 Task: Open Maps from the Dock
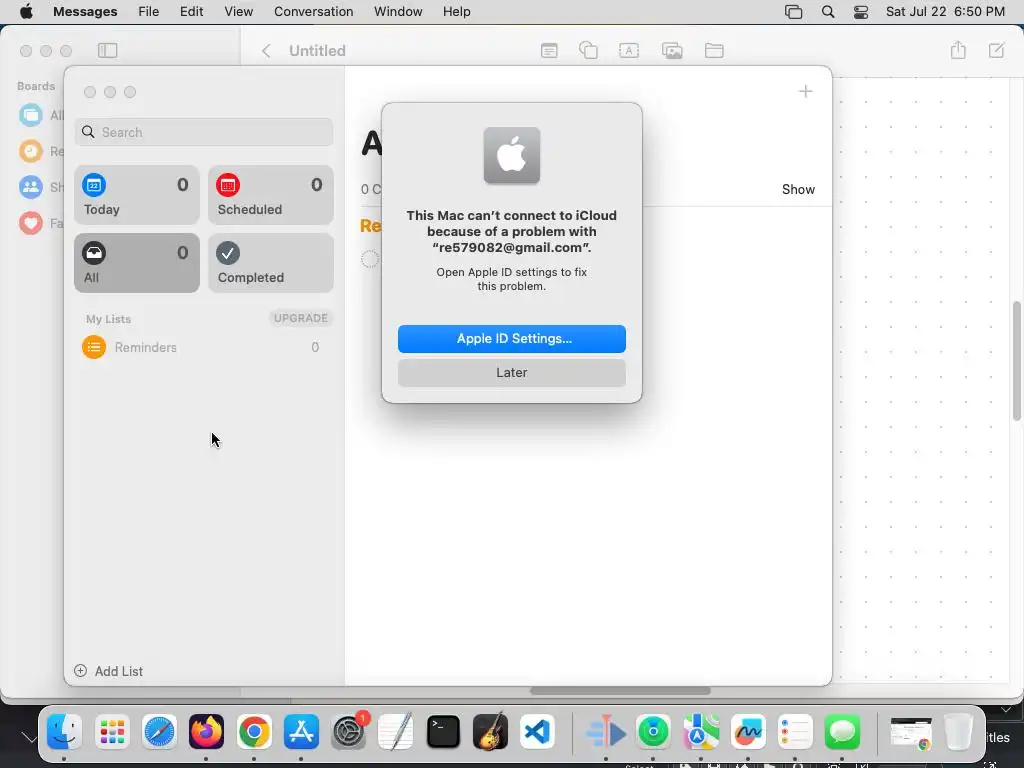click(701, 731)
